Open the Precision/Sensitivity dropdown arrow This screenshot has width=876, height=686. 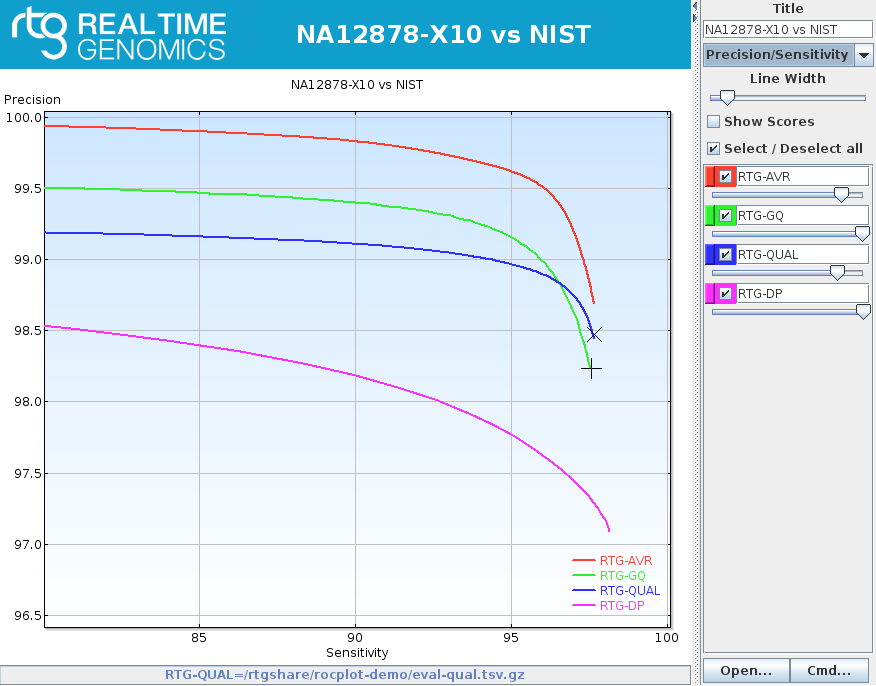(x=864, y=55)
